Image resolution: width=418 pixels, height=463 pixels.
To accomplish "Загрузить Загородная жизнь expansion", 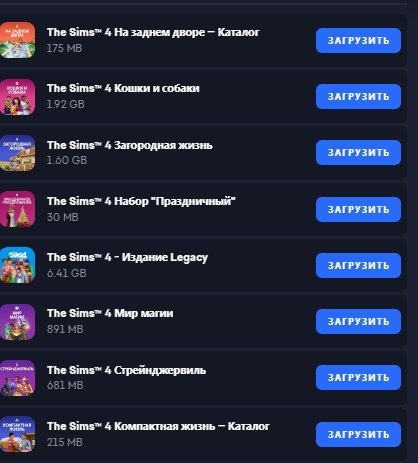I will 358,152.
